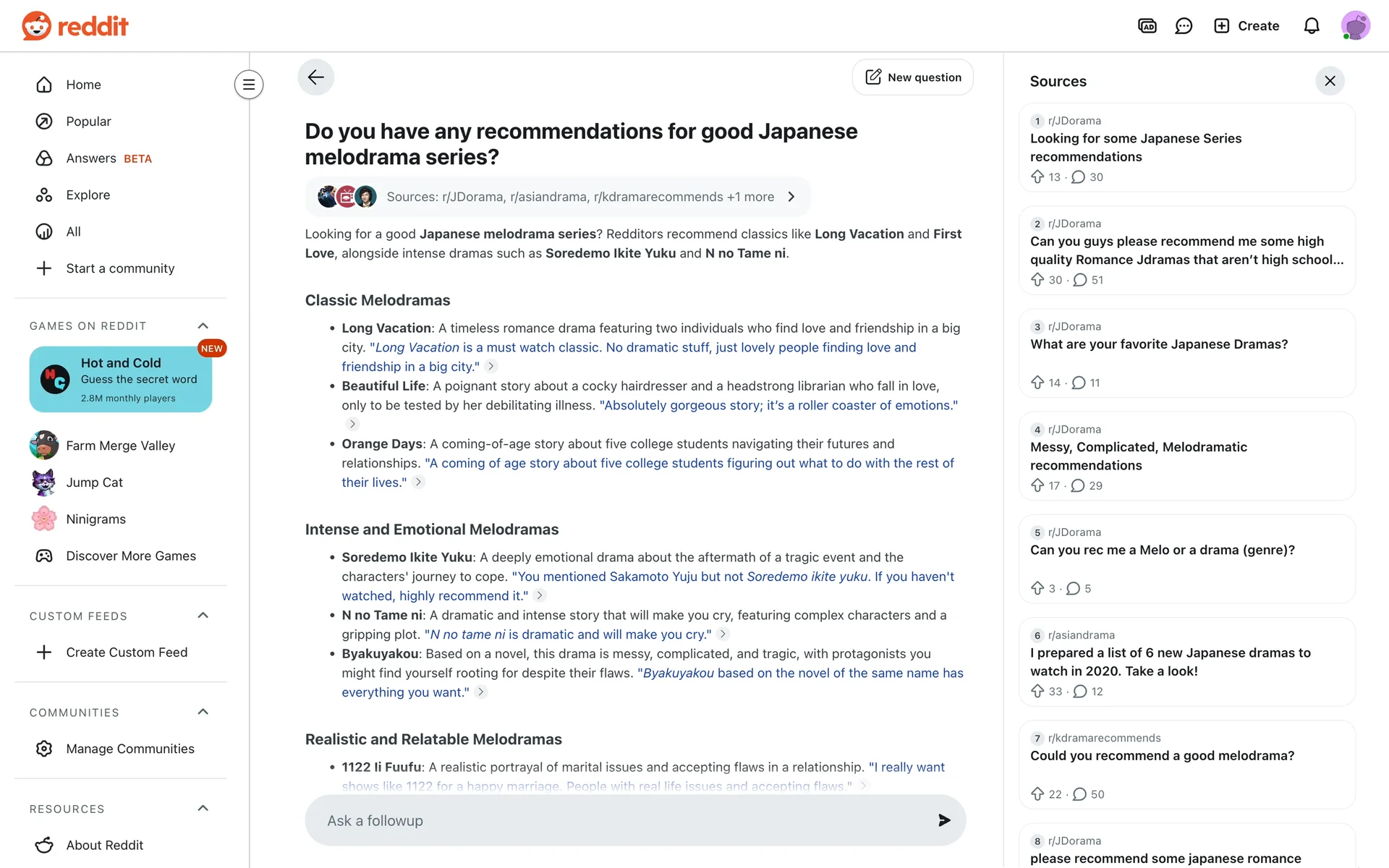Click the advertise icon in the header
The height and width of the screenshot is (868, 1389).
coord(1147,26)
